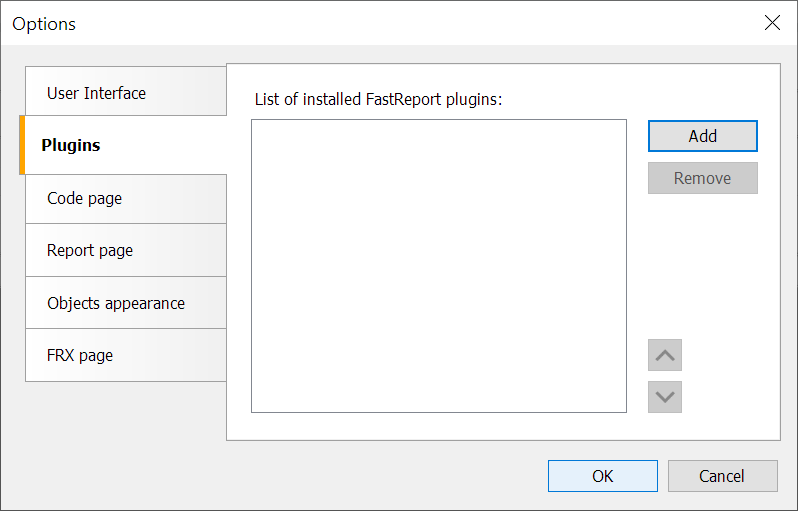Click the empty area below the Remove button
This screenshot has height=511, width=798.
coord(702,265)
